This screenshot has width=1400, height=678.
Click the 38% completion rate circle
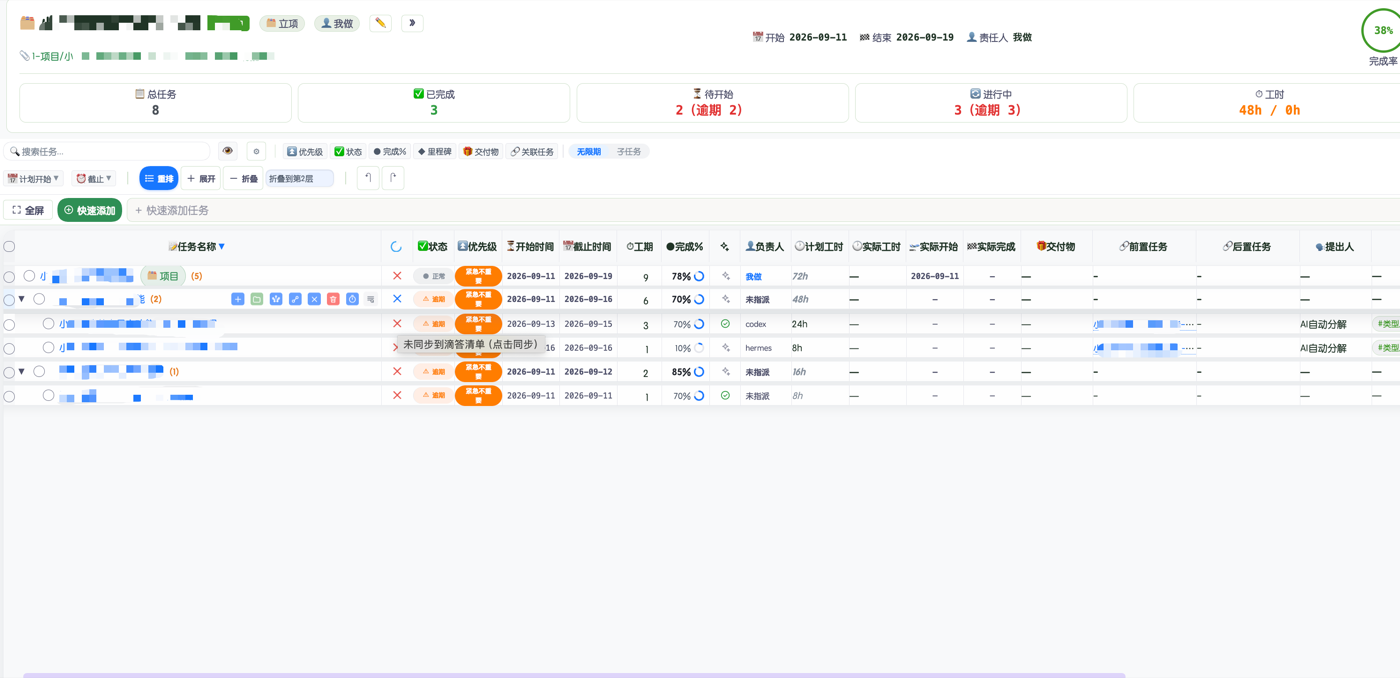pyautogui.click(x=1383, y=31)
